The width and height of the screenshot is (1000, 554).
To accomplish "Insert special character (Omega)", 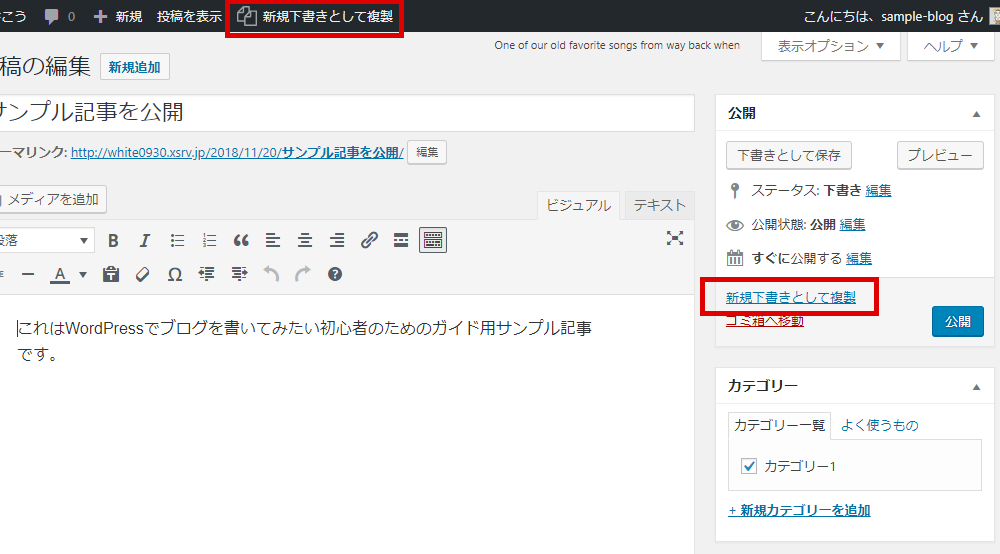I will (175, 274).
